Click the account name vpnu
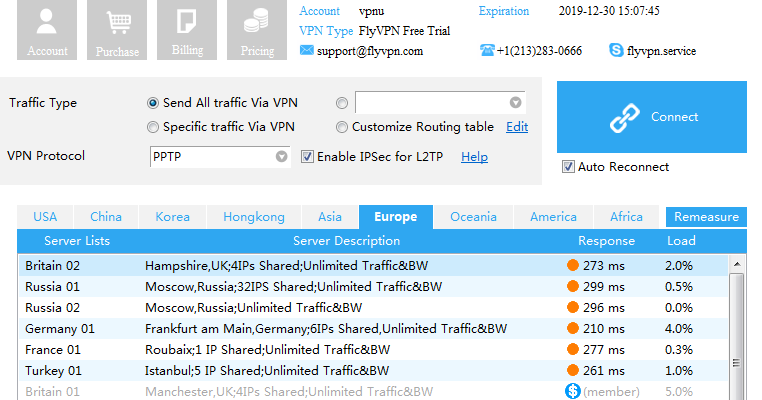Image resolution: width=762 pixels, height=400 pixels. tap(371, 11)
